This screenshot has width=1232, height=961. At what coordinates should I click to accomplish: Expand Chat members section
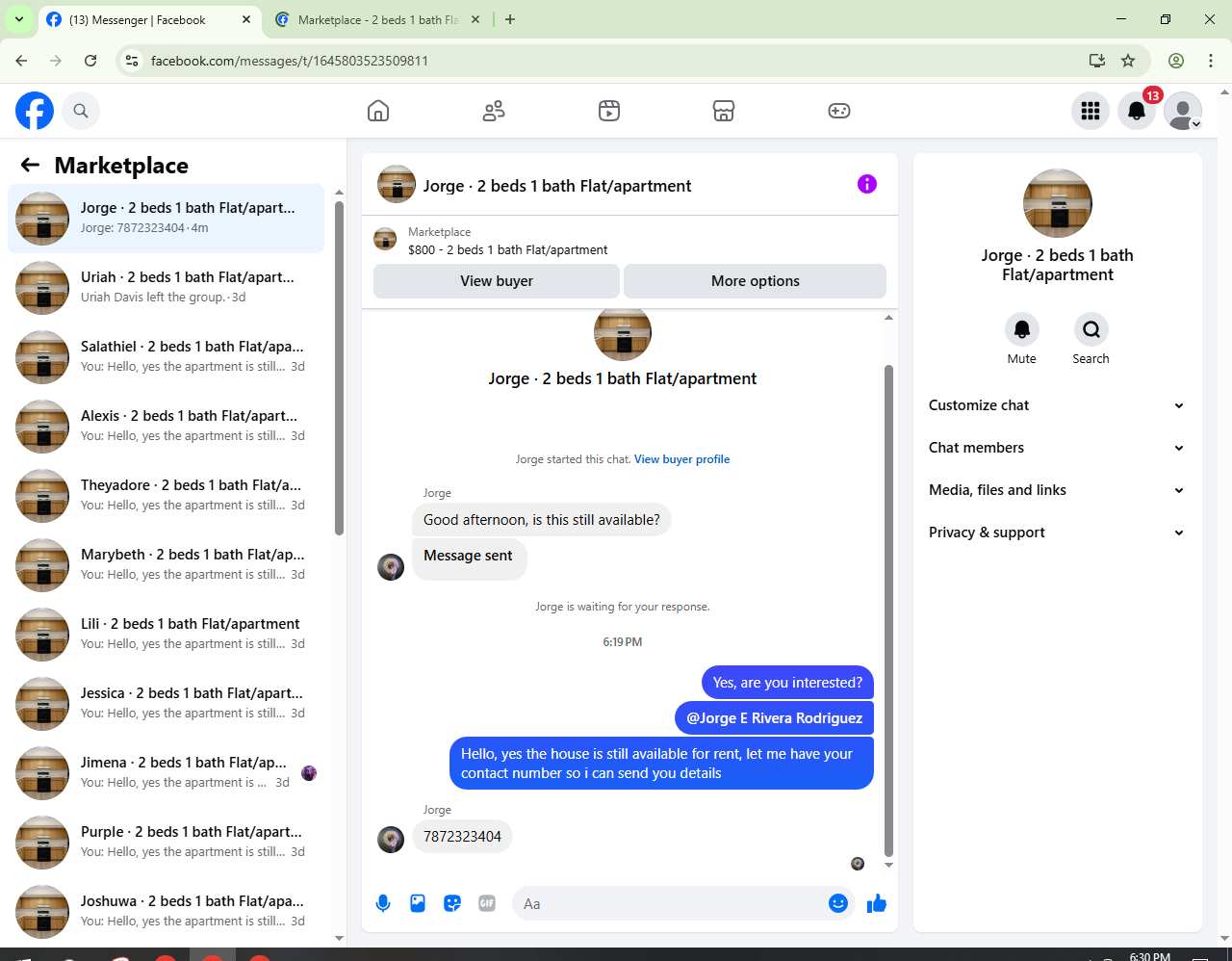point(1057,448)
